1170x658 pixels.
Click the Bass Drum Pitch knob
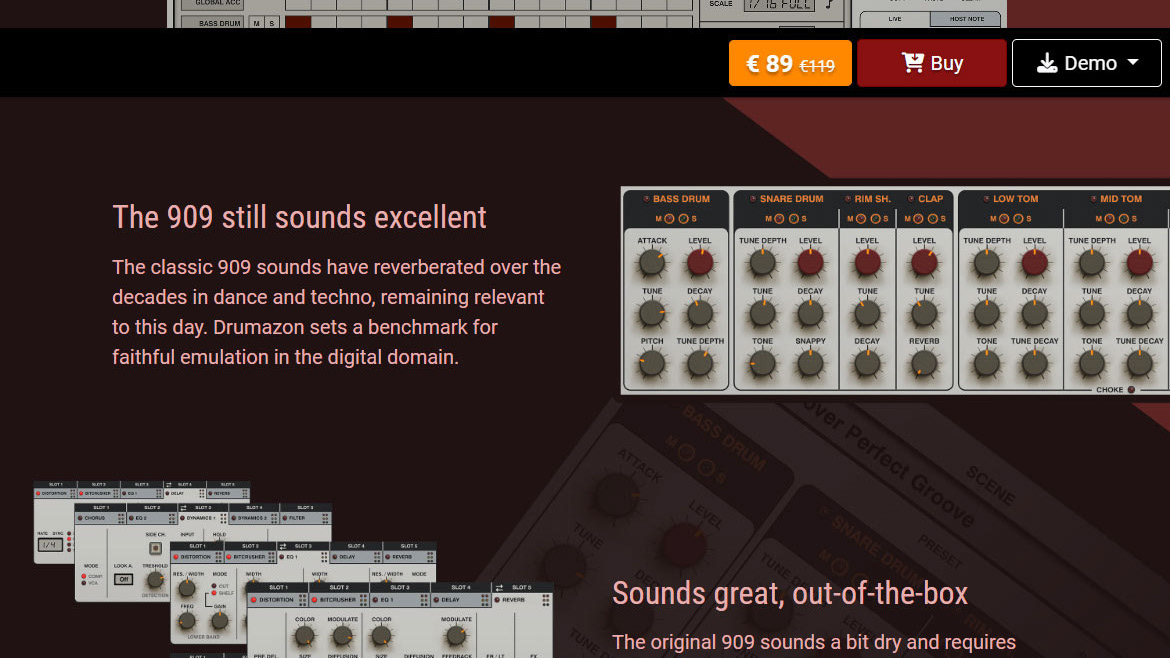pyautogui.click(x=651, y=364)
